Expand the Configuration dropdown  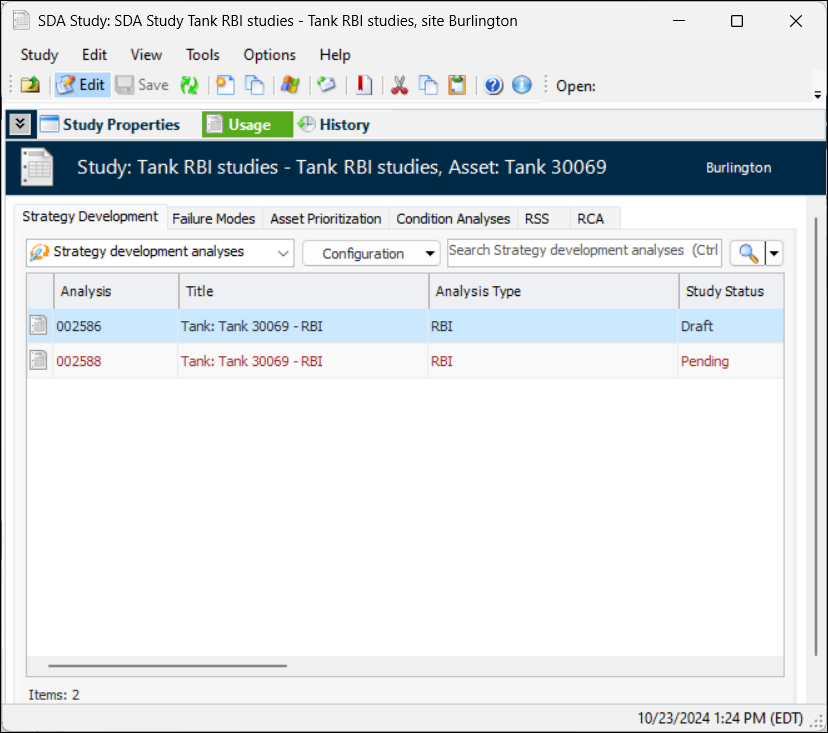tap(371, 253)
